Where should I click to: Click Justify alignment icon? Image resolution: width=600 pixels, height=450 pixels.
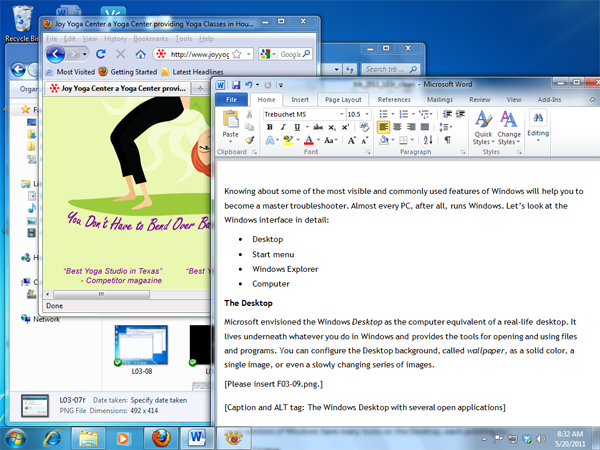point(425,127)
